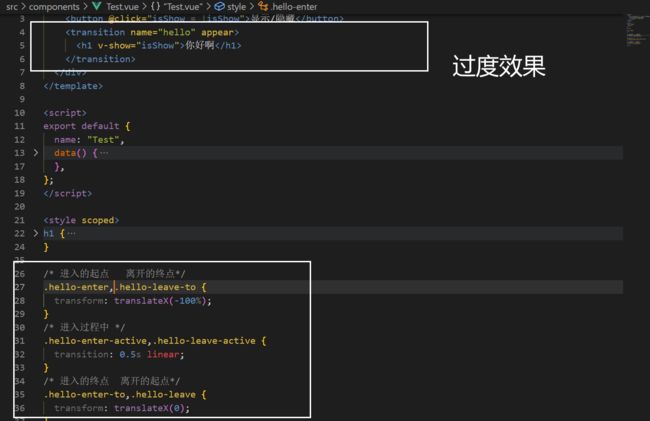Screen dimensions: 650x421
Task: Click the .hello-enter-active selector
Action: pos(95,341)
